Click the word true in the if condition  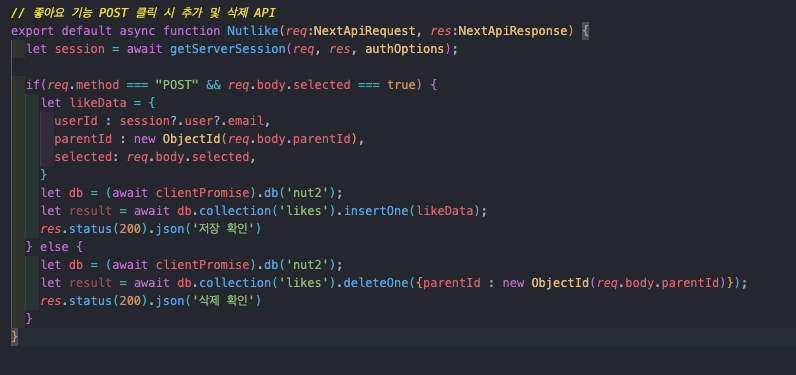click(401, 85)
